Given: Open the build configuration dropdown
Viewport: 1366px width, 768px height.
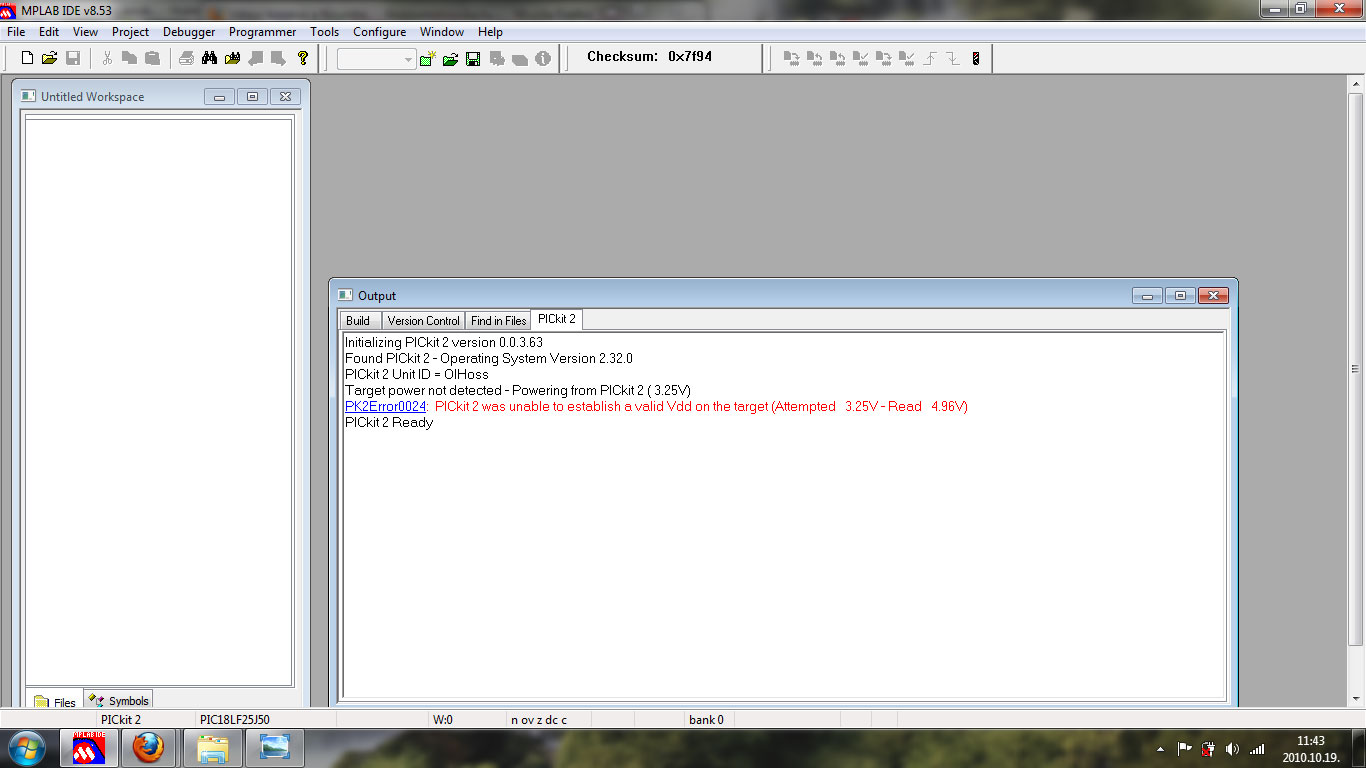Looking at the screenshot, I should coord(377,59).
